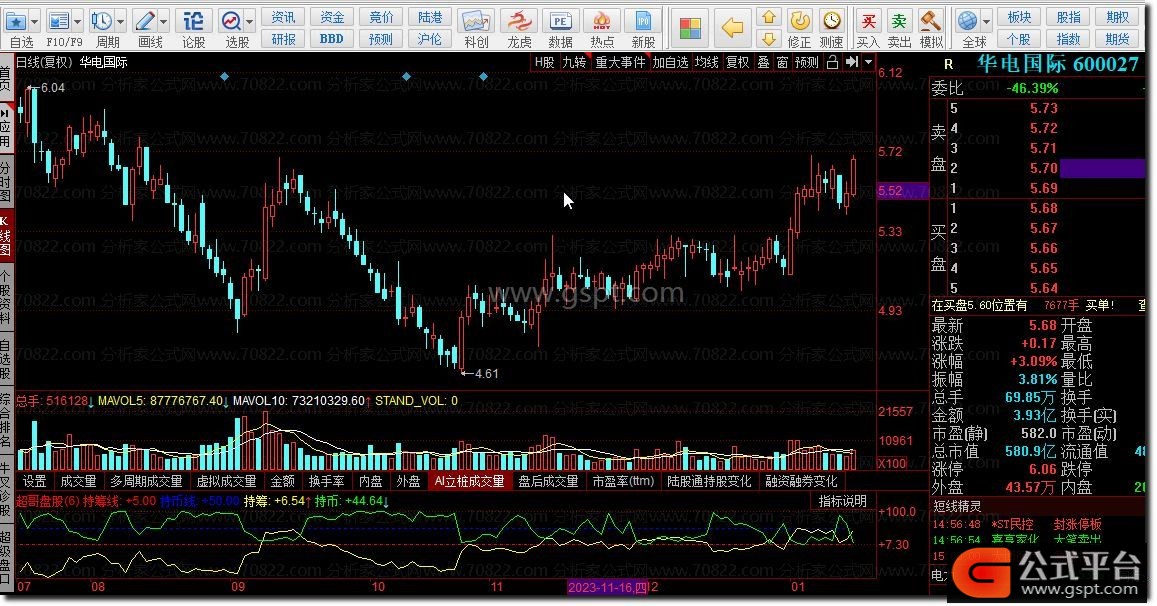Click the yellow down arrow icon
1157x606 pixels.
coord(769,38)
